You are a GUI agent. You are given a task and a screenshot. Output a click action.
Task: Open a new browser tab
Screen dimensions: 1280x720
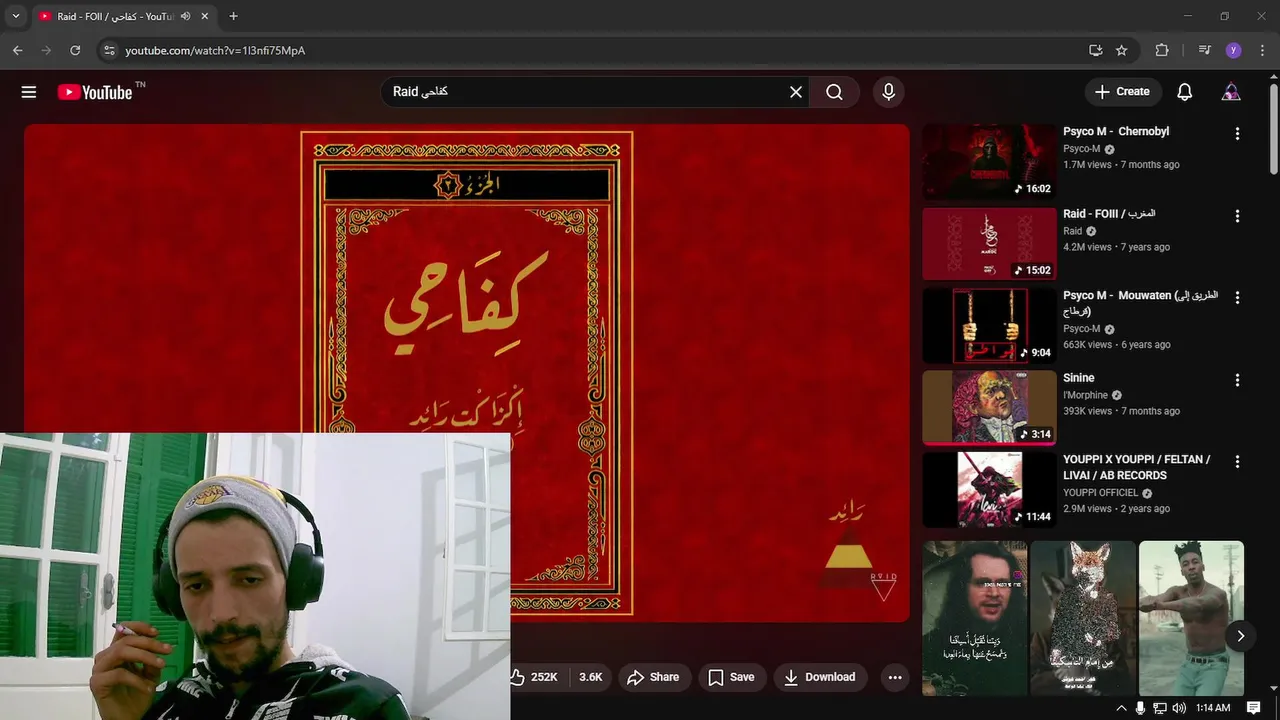[x=233, y=16]
